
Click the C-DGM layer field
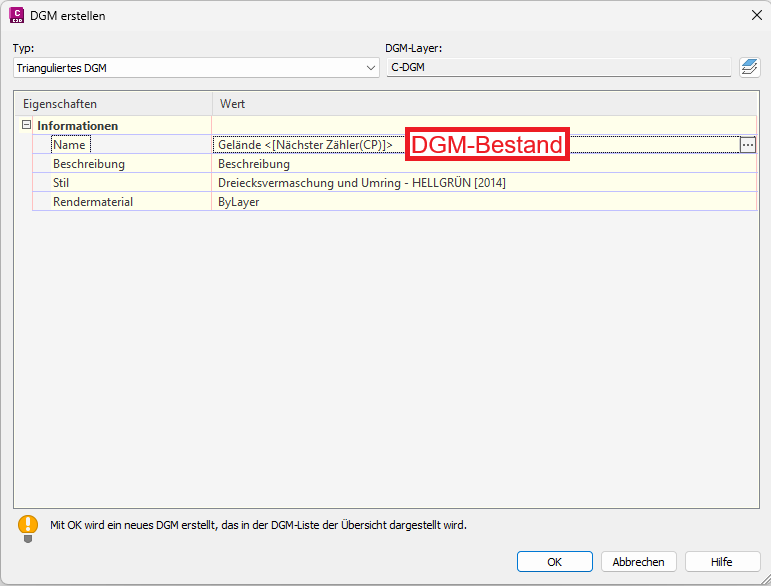(559, 67)
